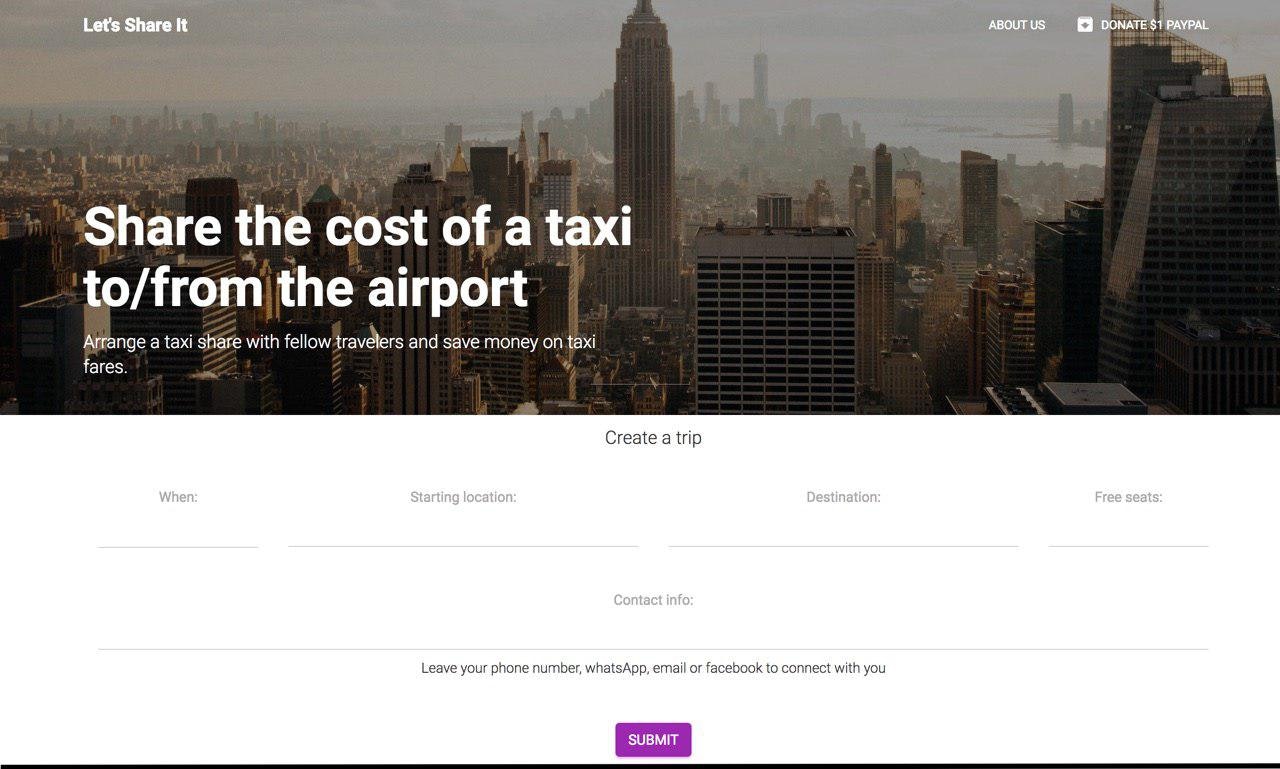Click the 'Free seats:' label
The image size is (1280, 769).
1128,497
